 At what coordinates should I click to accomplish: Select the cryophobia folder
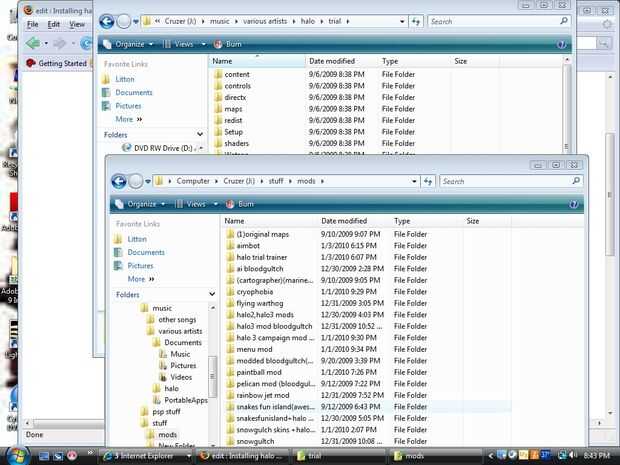(x=255, y=292)
